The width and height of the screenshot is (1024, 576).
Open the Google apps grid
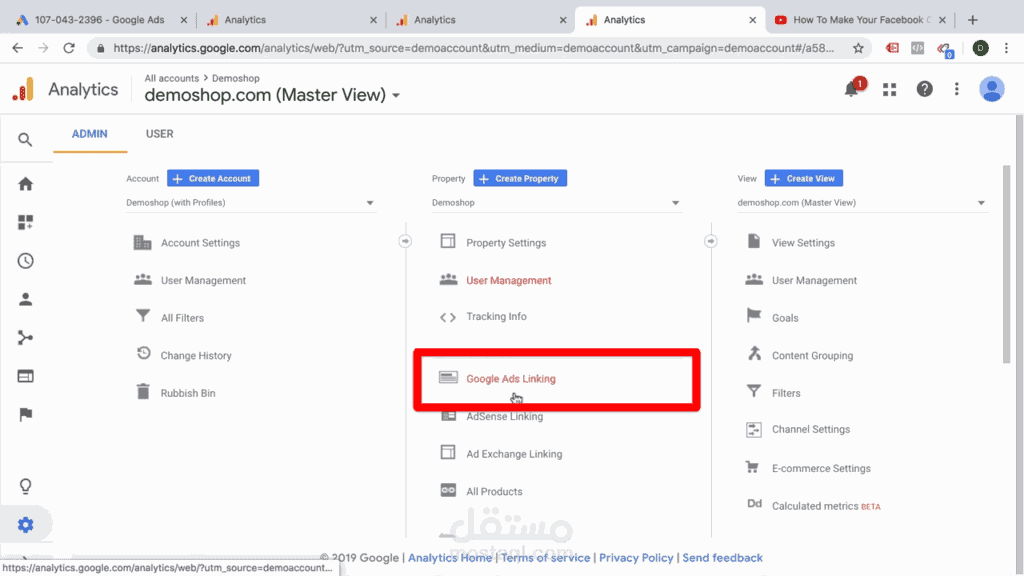pos(889,88)
